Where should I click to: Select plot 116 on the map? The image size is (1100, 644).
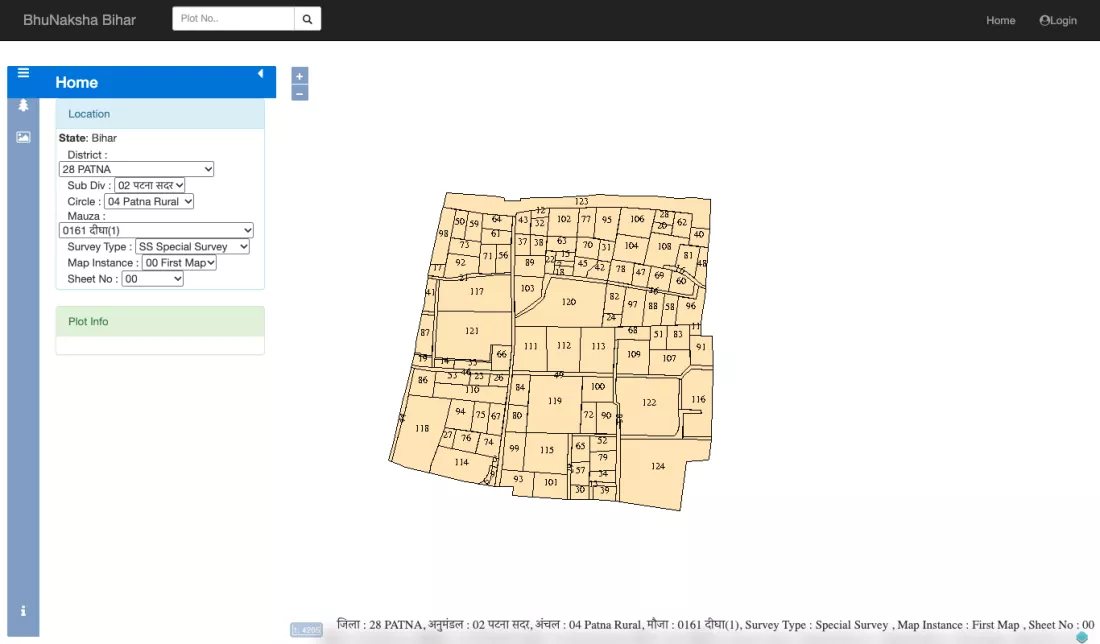pos(698,399)
